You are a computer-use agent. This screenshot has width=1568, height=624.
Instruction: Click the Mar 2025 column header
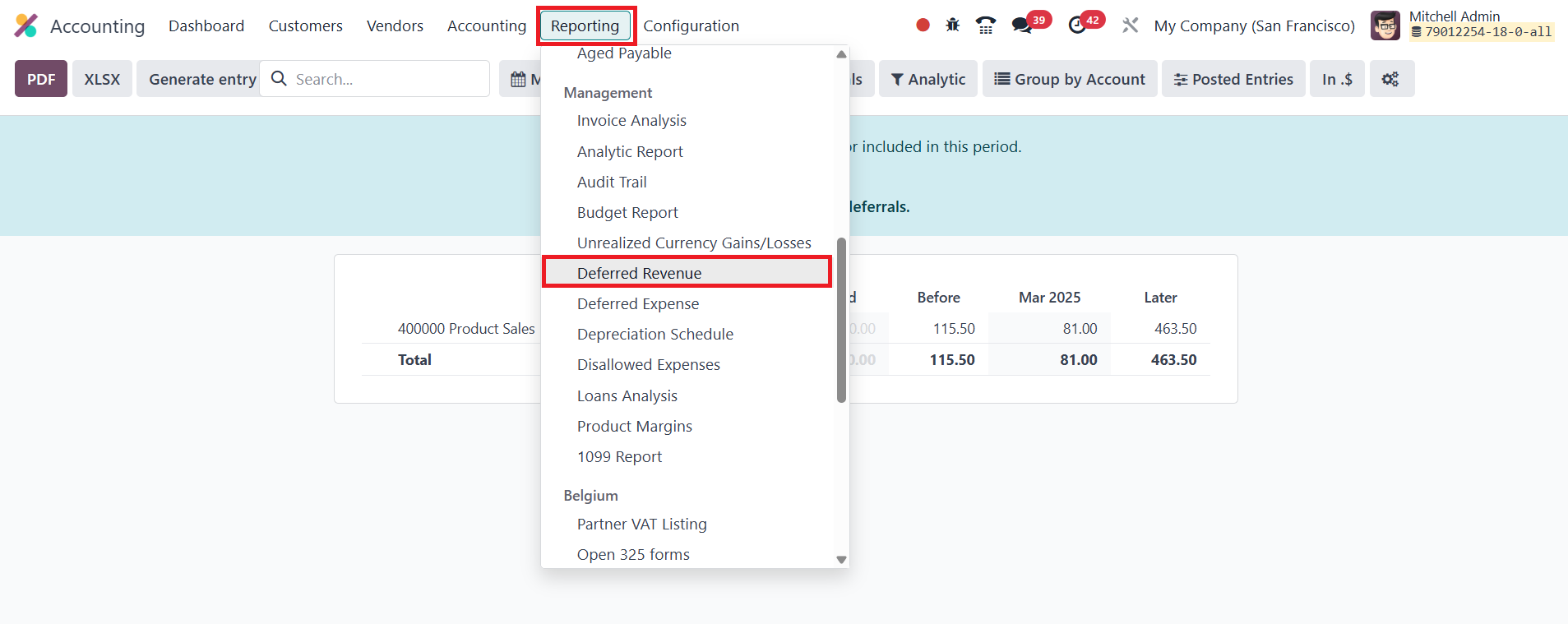(x=1049, y=297)
